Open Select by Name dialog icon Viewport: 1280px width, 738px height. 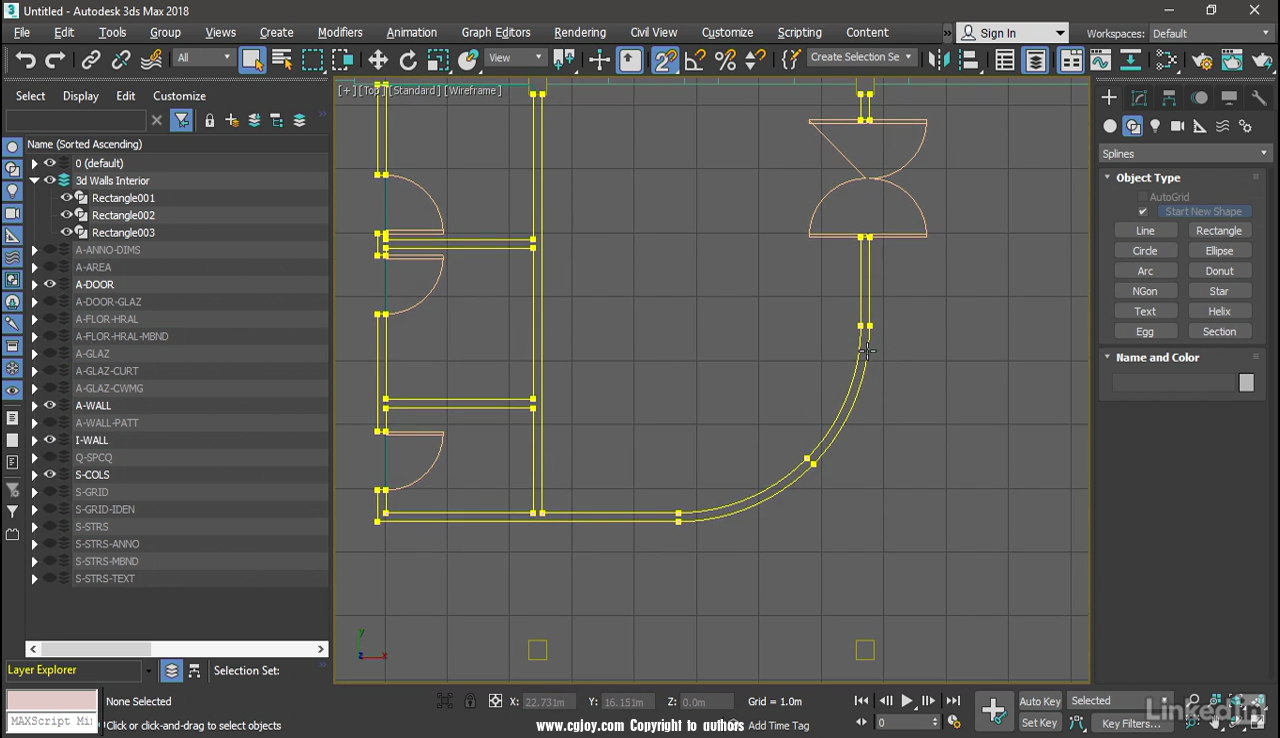pos(282,59)
